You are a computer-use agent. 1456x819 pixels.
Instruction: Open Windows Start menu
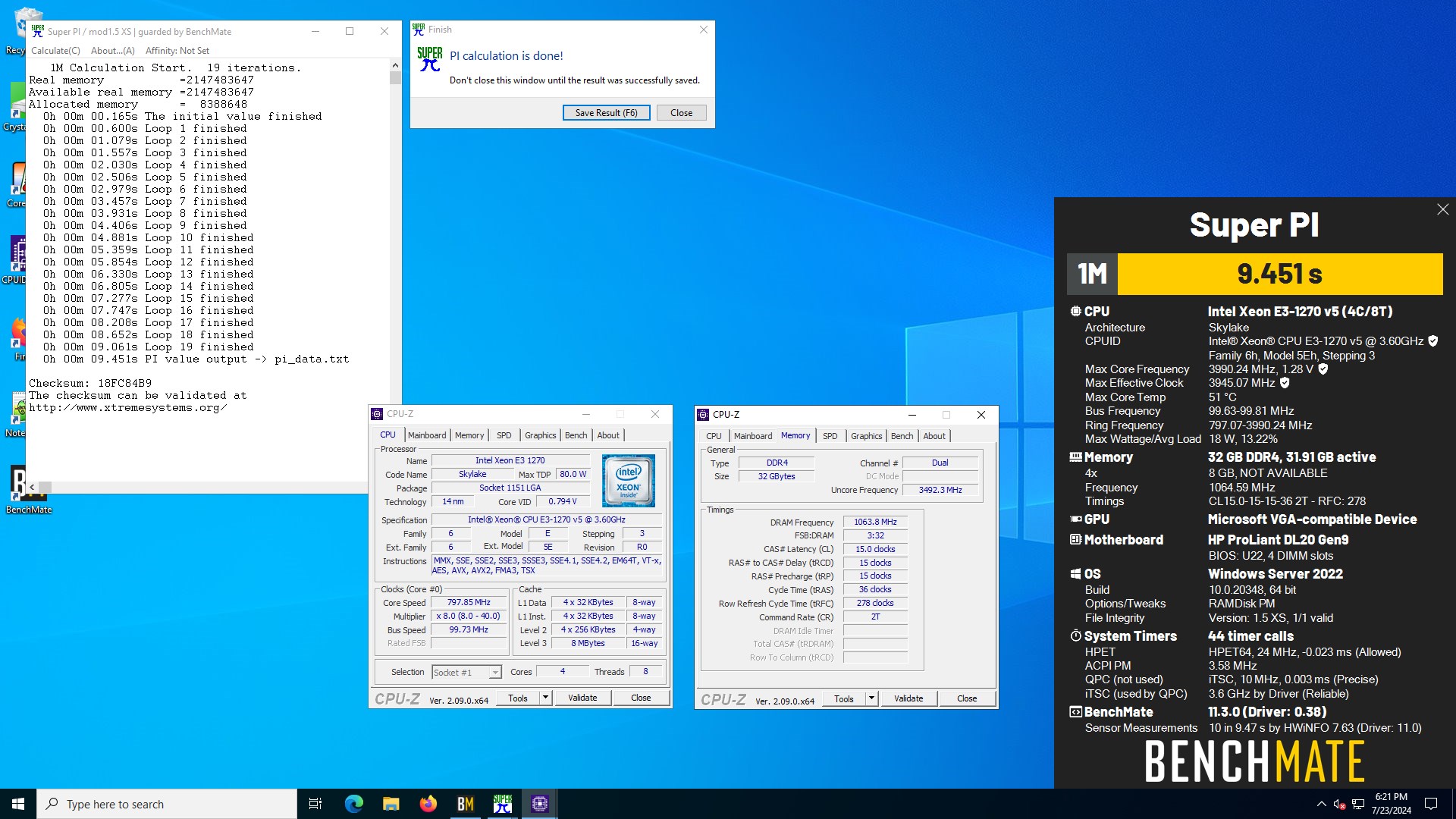pyautogui.click(x=18, y=804)
